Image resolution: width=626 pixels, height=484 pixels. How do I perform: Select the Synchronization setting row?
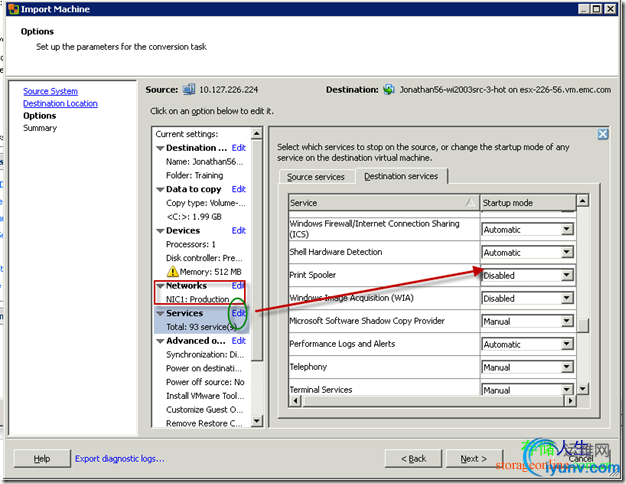click(205, 354)
